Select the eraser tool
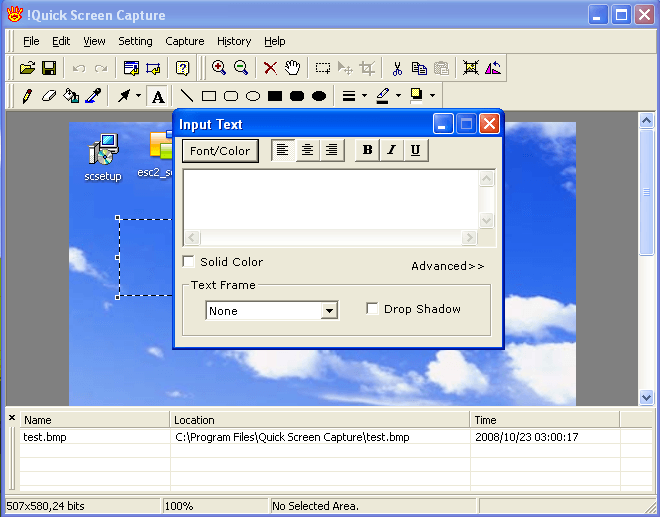Image resolution: width=660 pixels, height=517 pixels. 49,96
